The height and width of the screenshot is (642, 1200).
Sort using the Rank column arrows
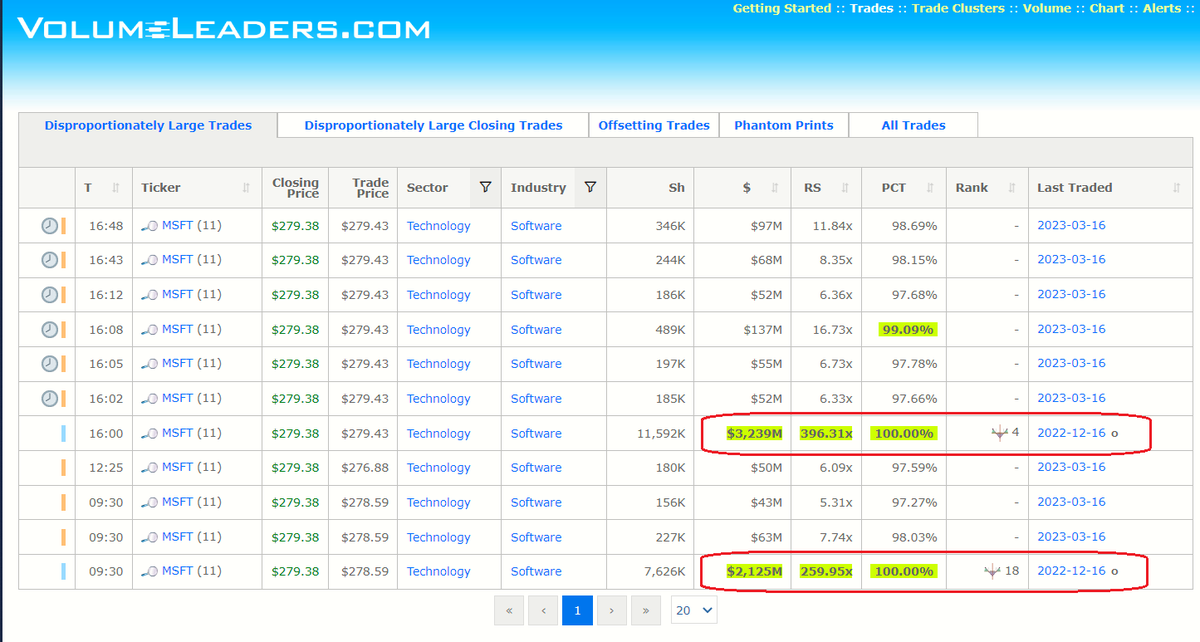tap(1011, 188)
